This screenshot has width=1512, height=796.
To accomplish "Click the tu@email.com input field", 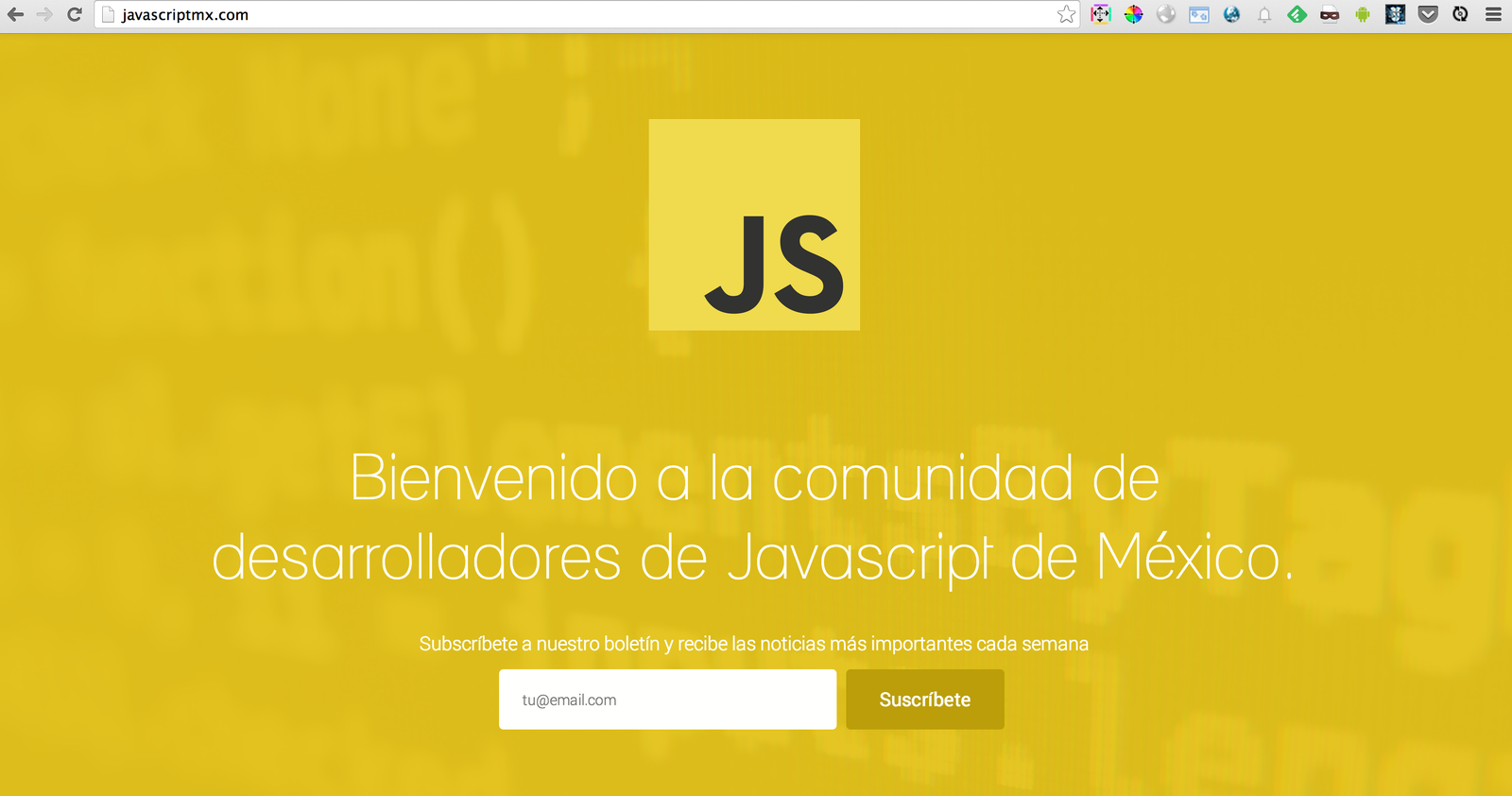I will pyautogui.click(x=667, y=700).
